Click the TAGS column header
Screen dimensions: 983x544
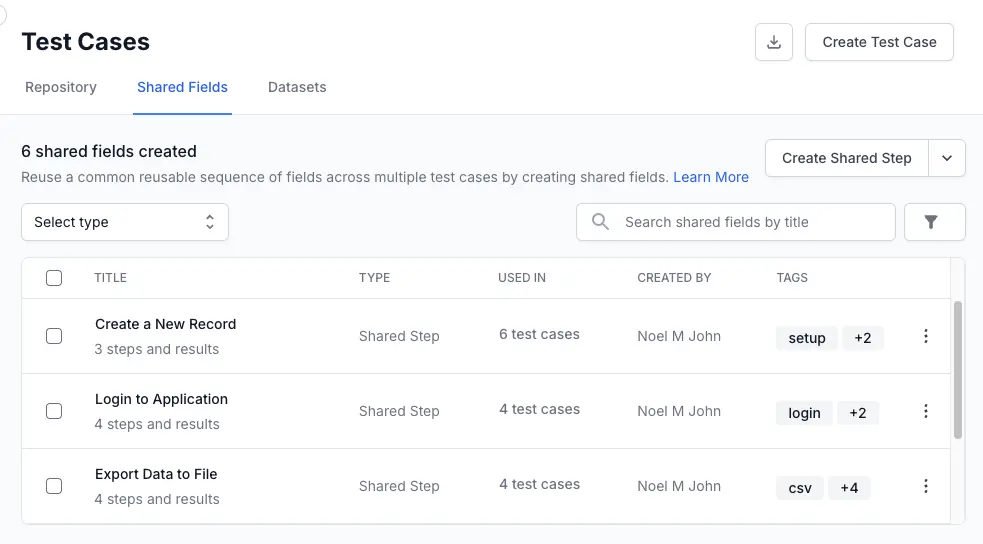[x=792, y=278]
